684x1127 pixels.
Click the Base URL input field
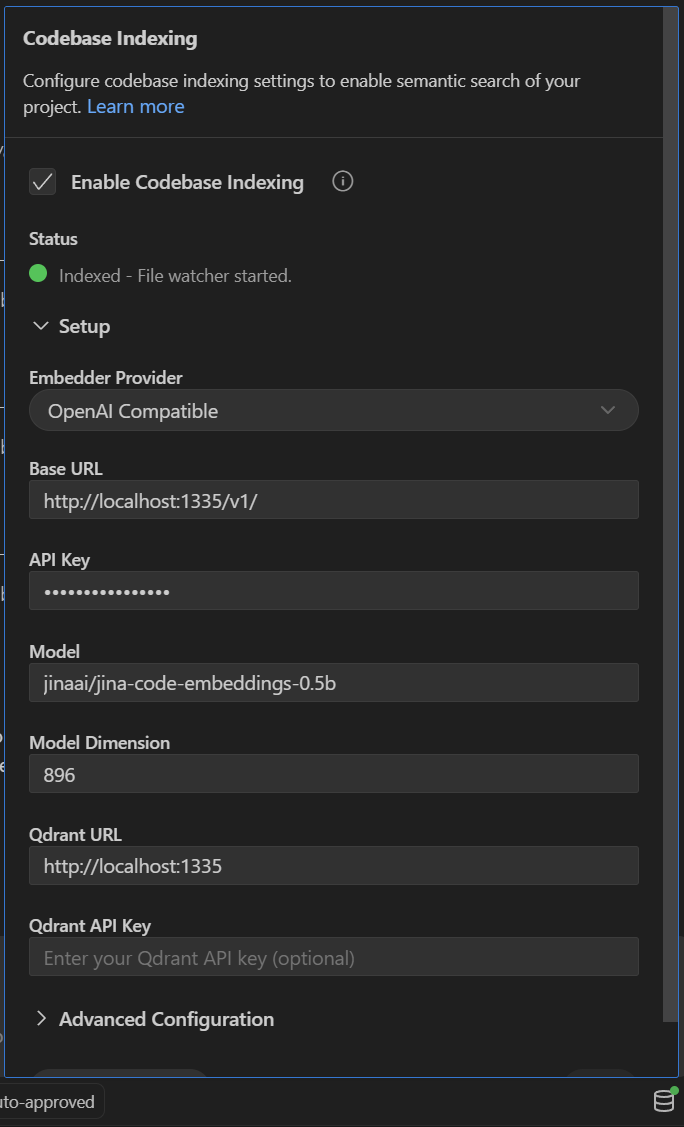click(333, 500)
